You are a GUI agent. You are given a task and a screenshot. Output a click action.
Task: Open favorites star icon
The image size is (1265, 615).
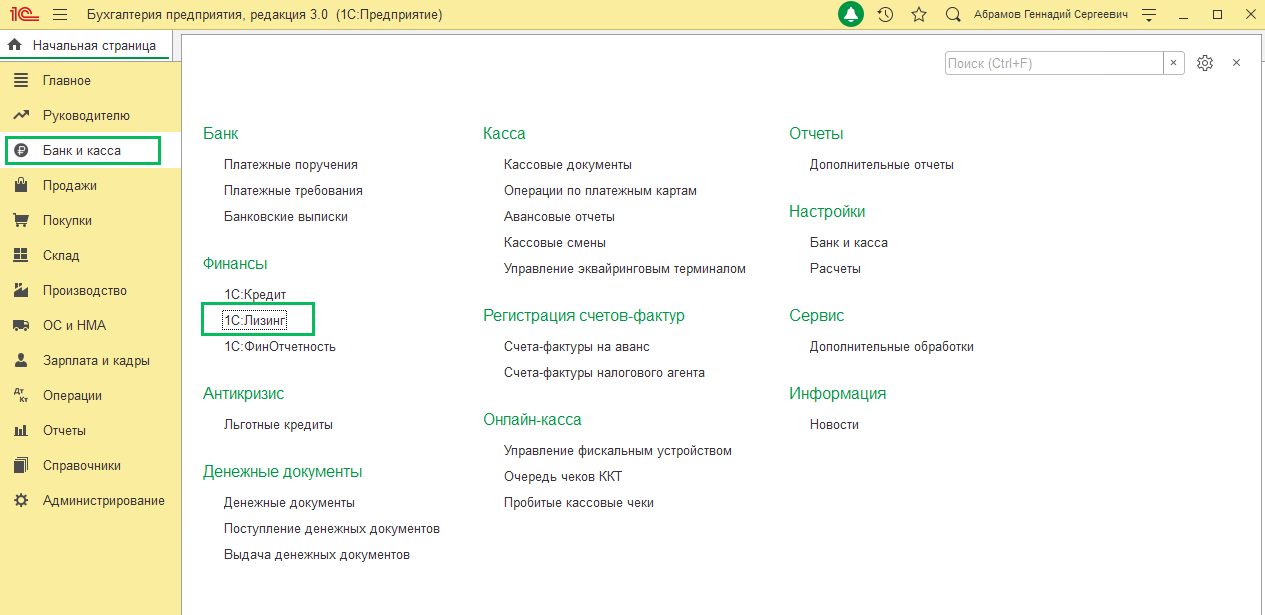(919, 15)
